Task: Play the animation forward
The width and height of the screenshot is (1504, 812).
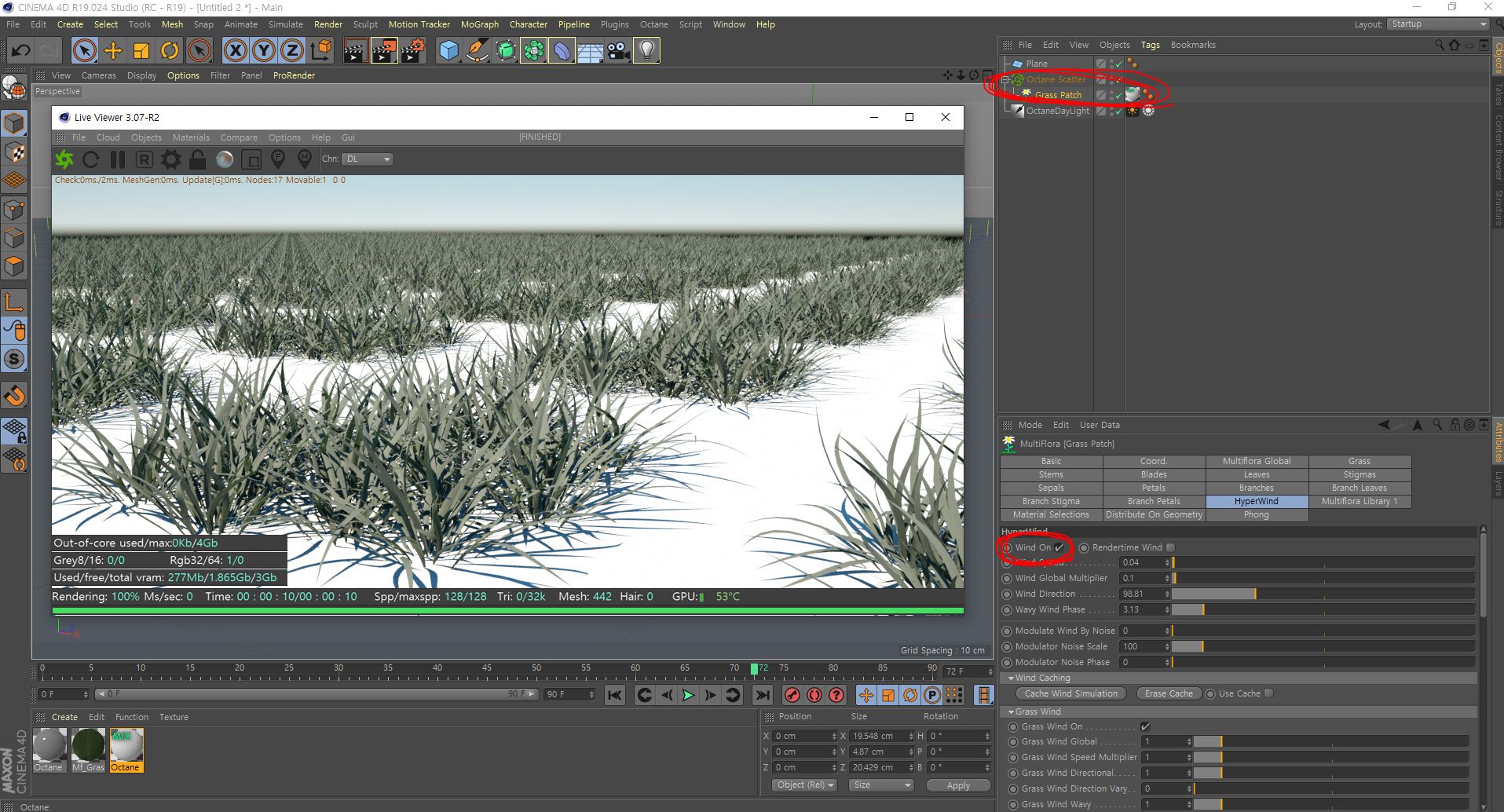Action: tap(687, 695)
